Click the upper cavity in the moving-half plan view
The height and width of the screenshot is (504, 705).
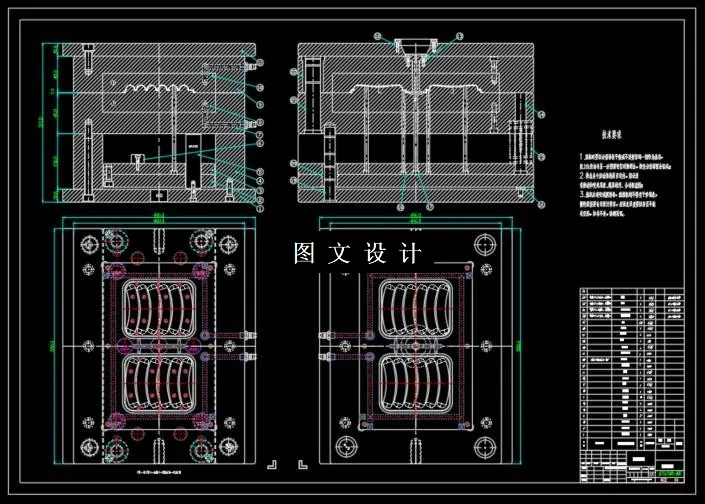[x=159, y=309]
